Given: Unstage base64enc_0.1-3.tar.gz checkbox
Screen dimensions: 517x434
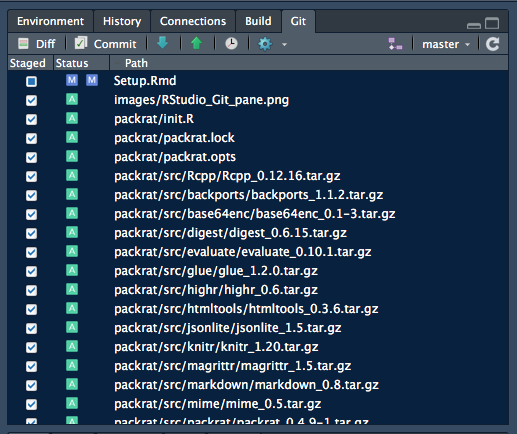Looking at the screenshot, I should pyautogui.click(x=32, y=214).
